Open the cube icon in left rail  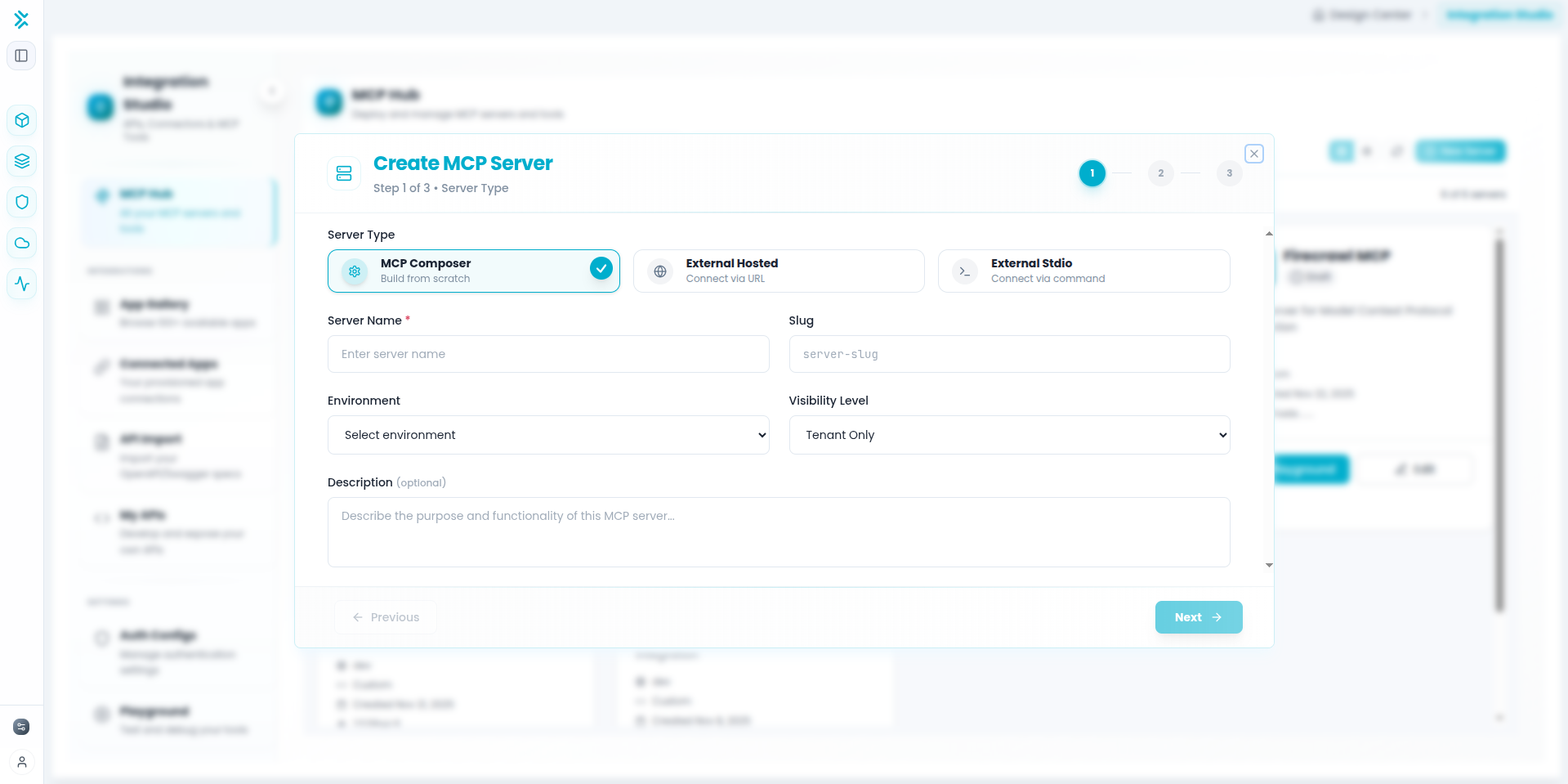pos(22,120)
